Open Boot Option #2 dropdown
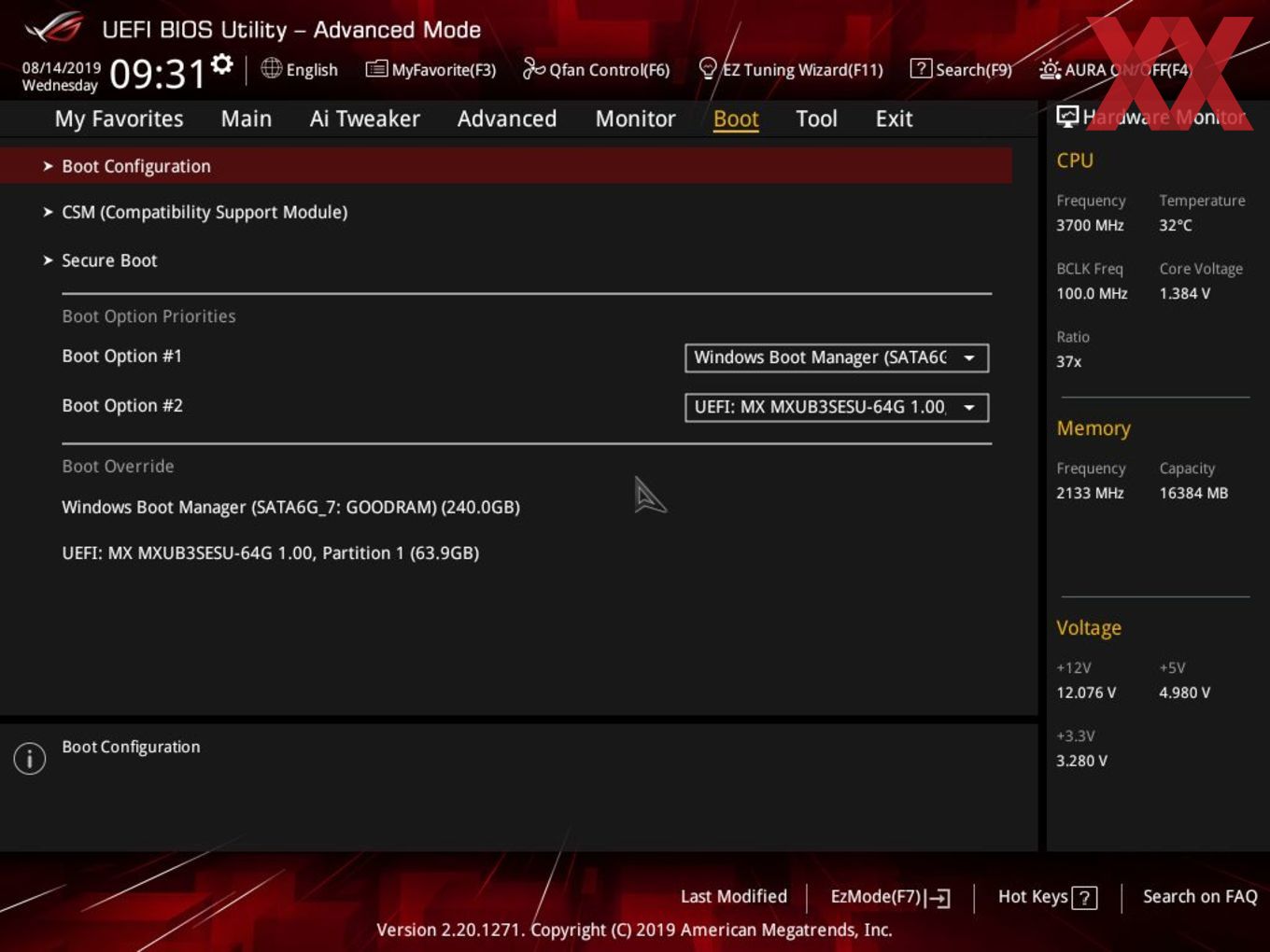This screenshot has width=1270, height=952. tap(837, 407)
